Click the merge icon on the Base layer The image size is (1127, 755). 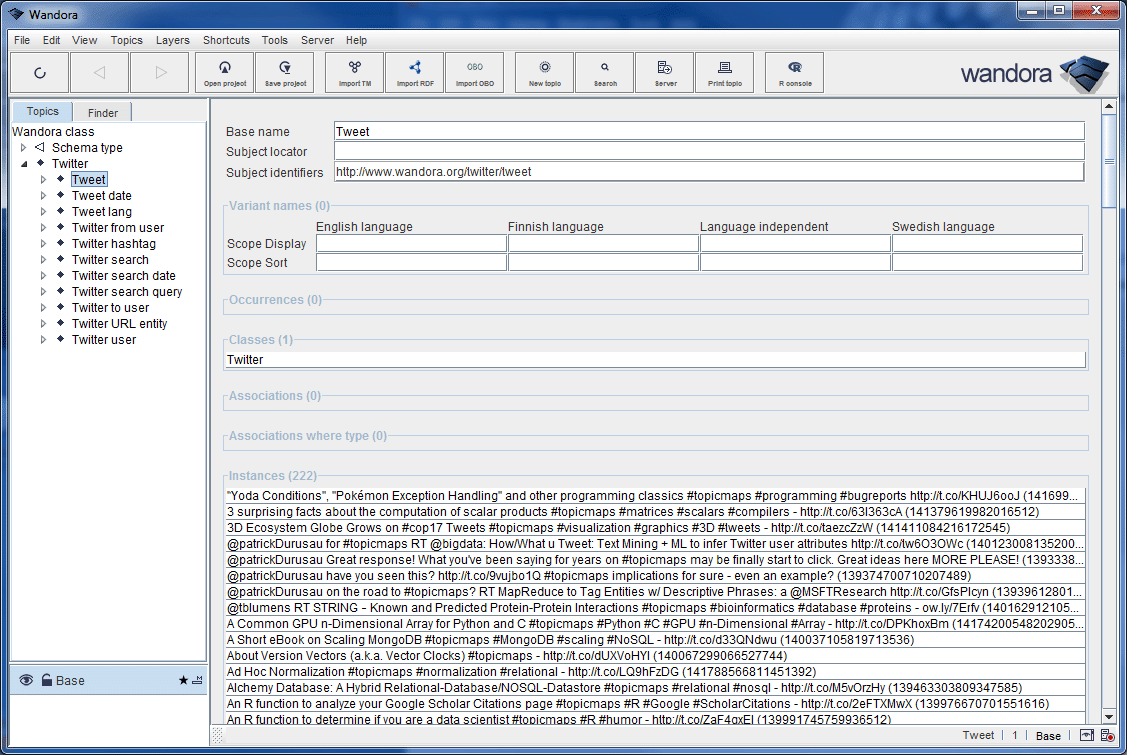coord(198,680)
